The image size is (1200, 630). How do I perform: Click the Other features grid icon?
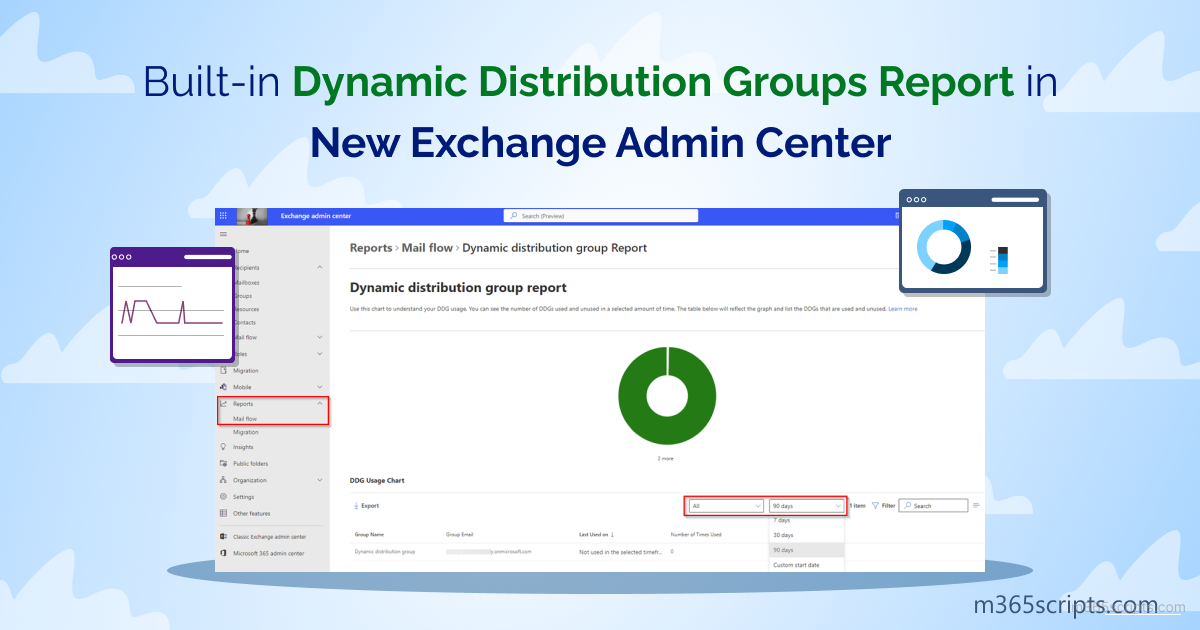[223, 513]
